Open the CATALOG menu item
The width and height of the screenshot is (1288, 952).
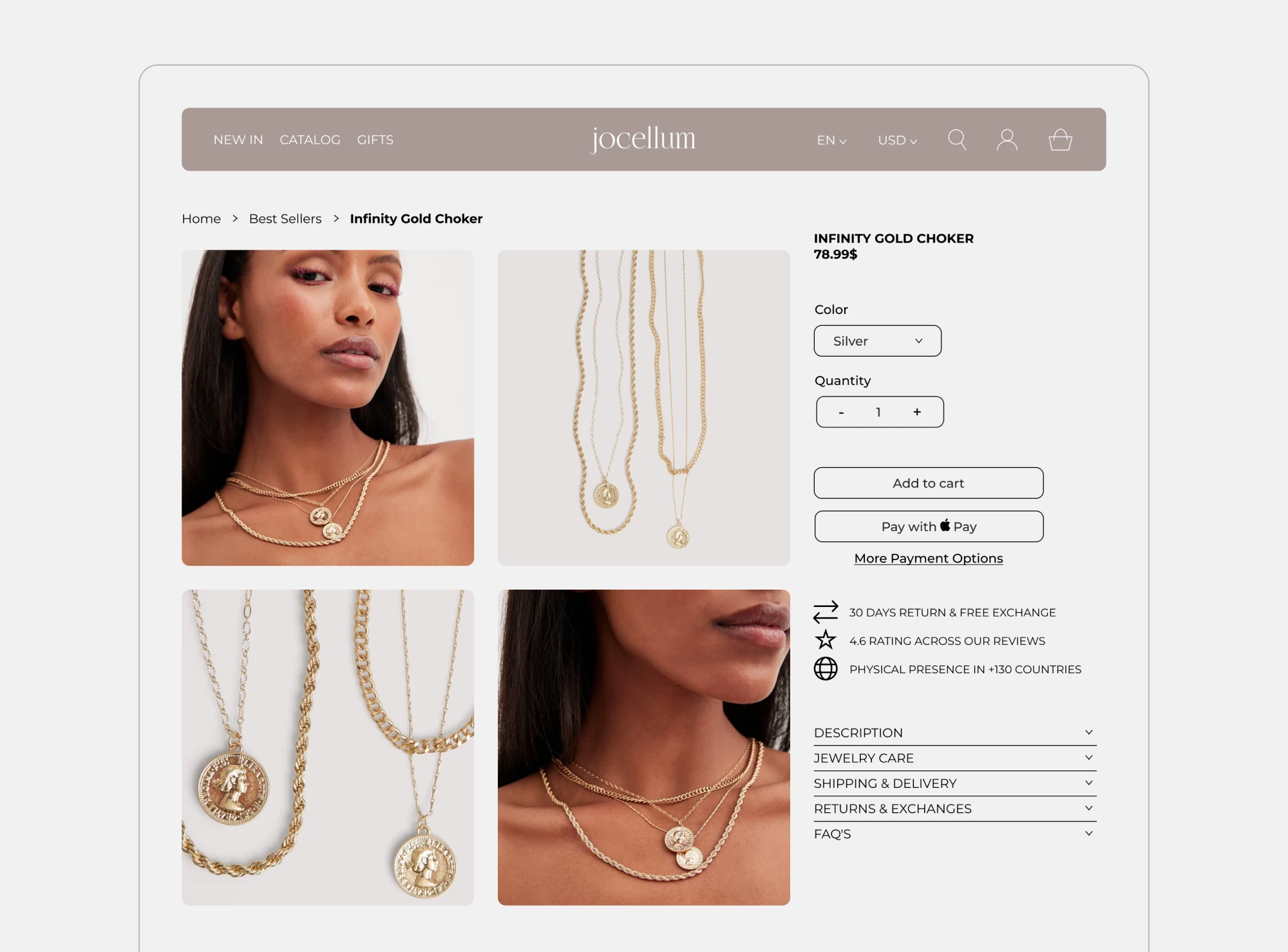click(310, 140)
